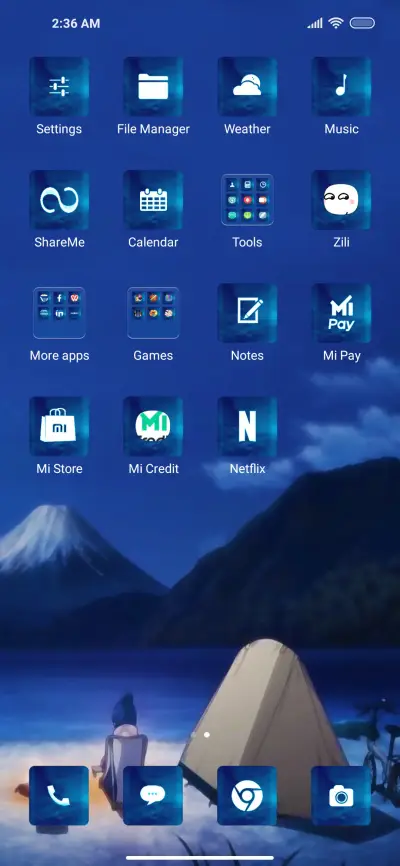The width and height of the screenshot is (400, 866).
Task: Expand the More apps folder
Action: 59,313
